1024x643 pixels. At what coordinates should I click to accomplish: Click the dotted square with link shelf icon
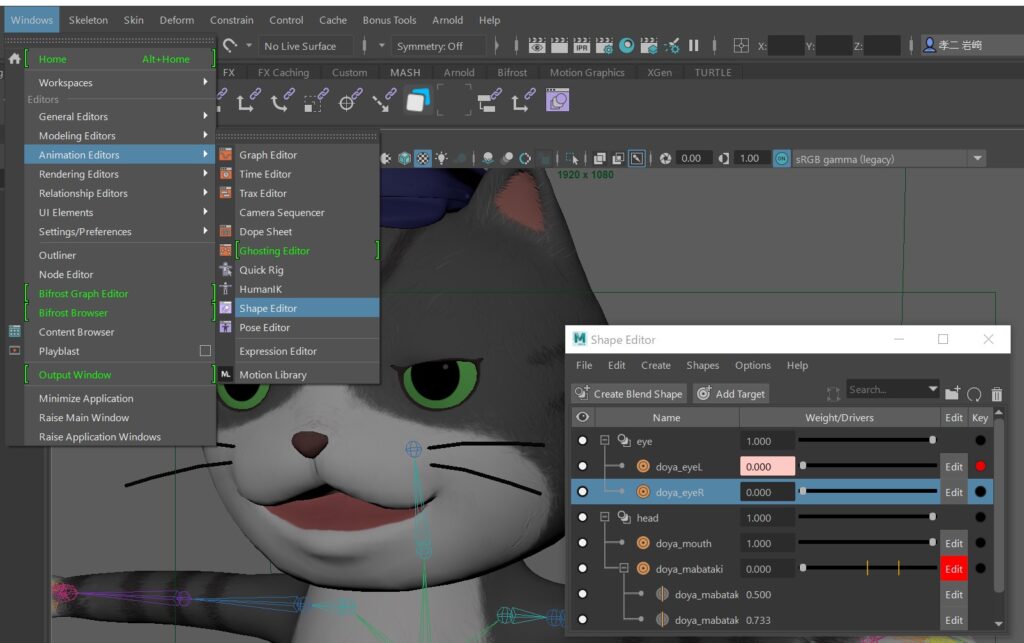[315, 101]
